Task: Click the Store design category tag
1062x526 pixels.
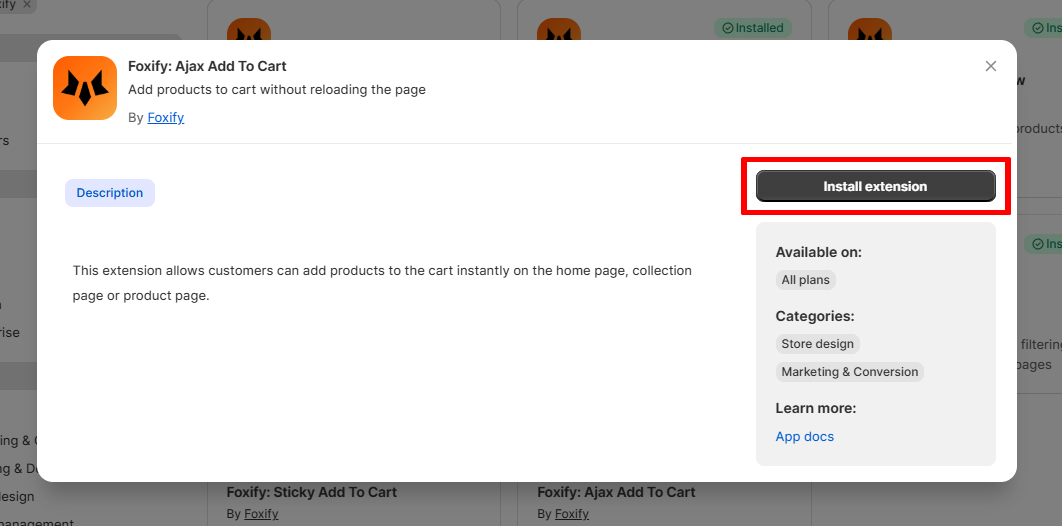Action: pyautogui.click(x=817, y=344)
